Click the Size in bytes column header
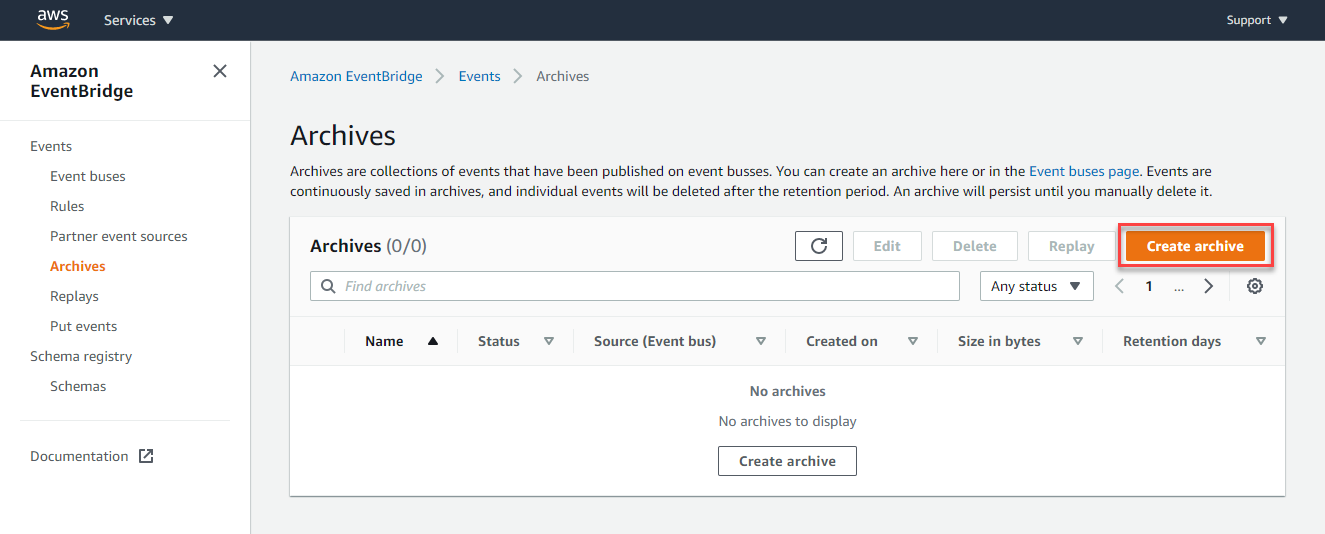The image size is (1325, 534). pos(999,341)
